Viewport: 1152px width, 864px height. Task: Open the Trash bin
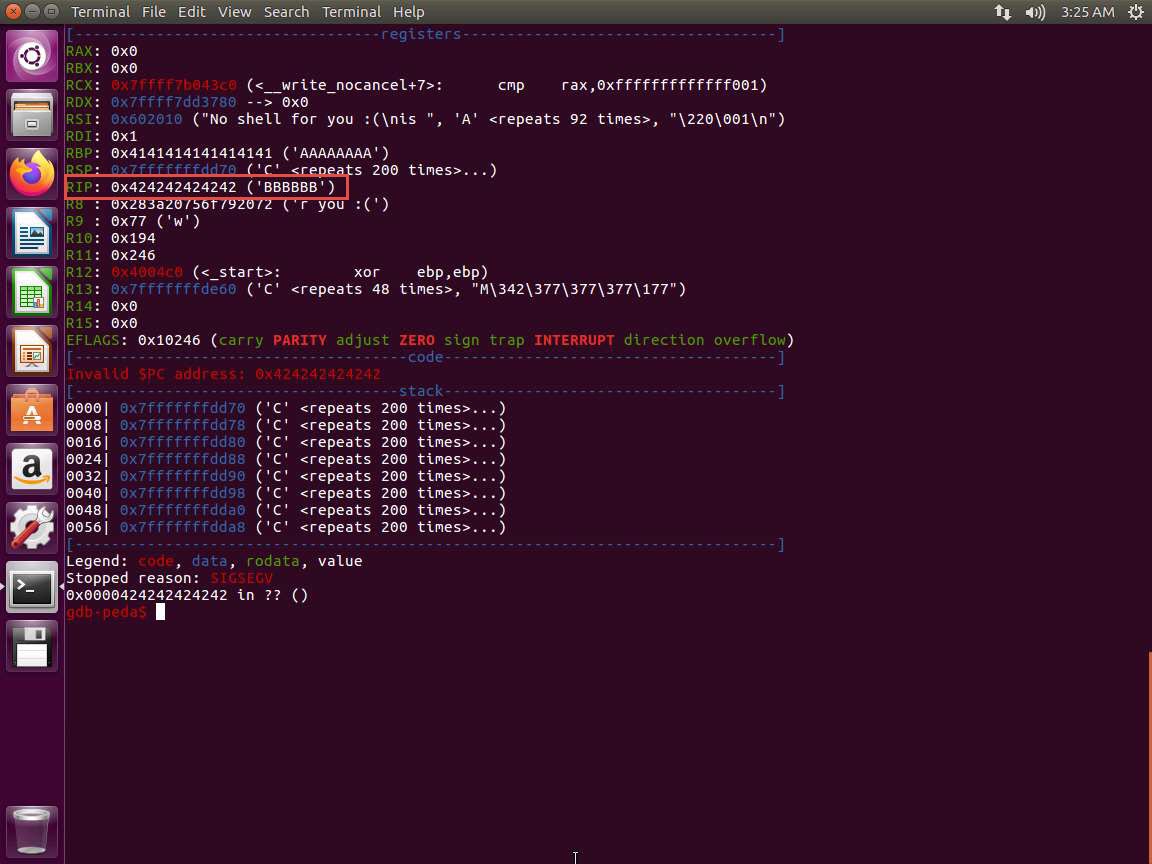(x=32, y=830)
